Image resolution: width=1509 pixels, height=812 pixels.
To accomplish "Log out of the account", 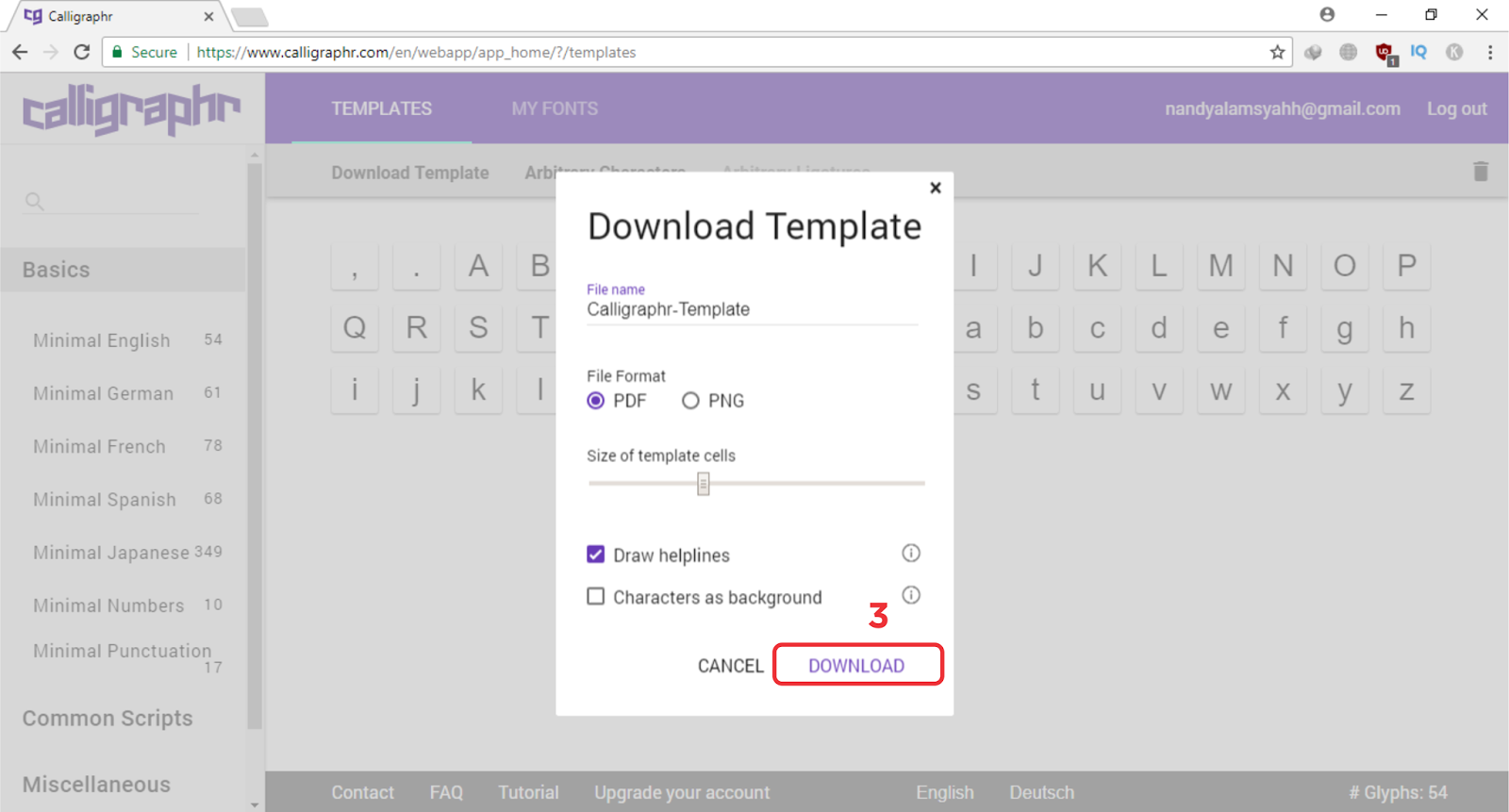I will (1457, 108).
